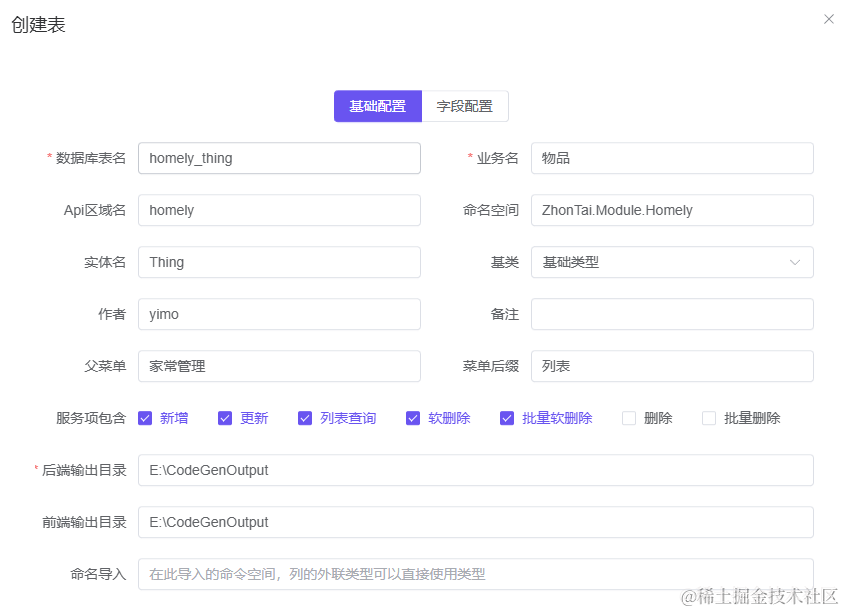
Task: Uncheck the 软删除 checkbox
Action: click(x=413, y=418)
